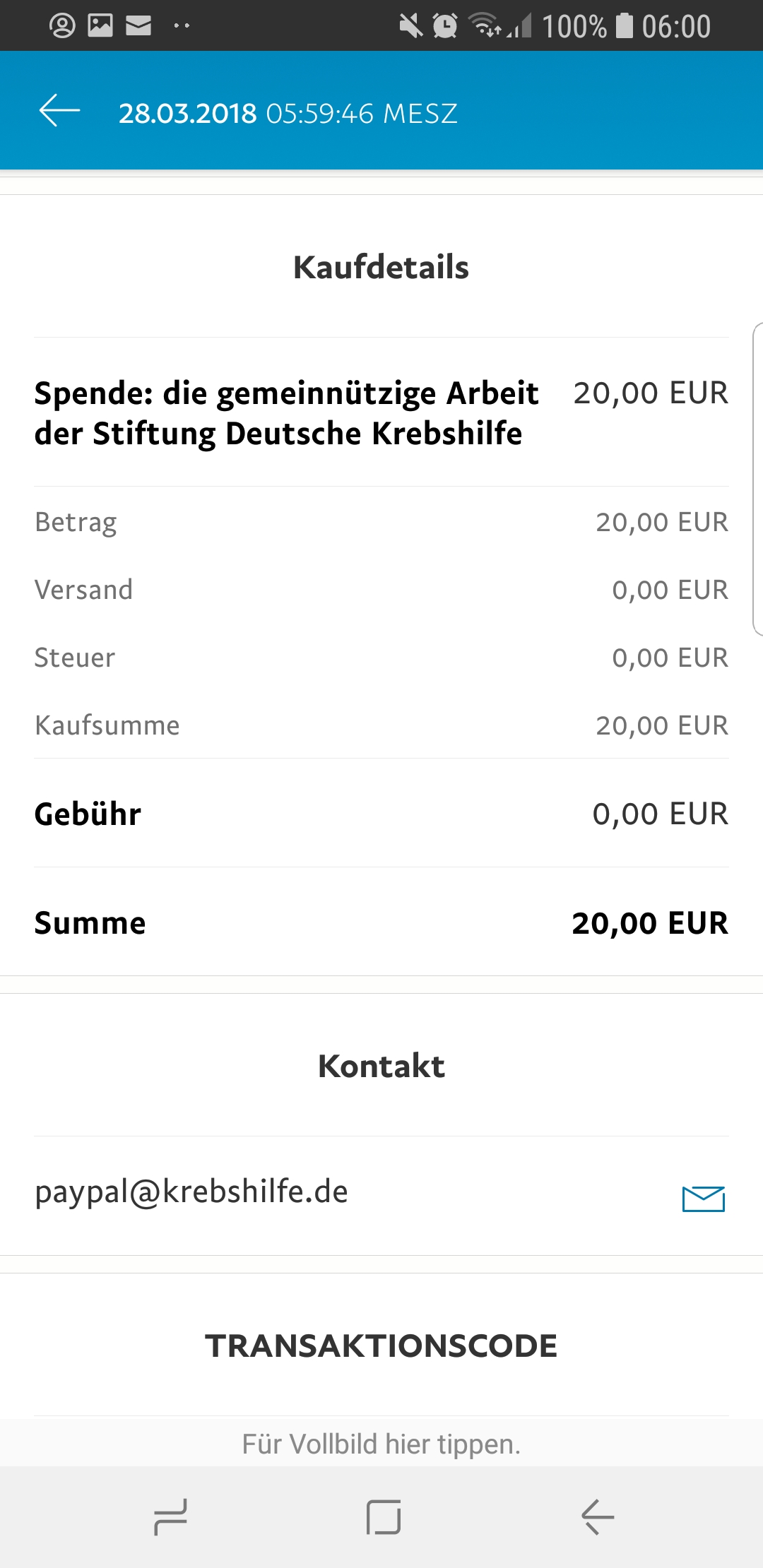763x1568 pixels.
Task: Tap the mail notification icon in status bar
Action: pos(138,26)
